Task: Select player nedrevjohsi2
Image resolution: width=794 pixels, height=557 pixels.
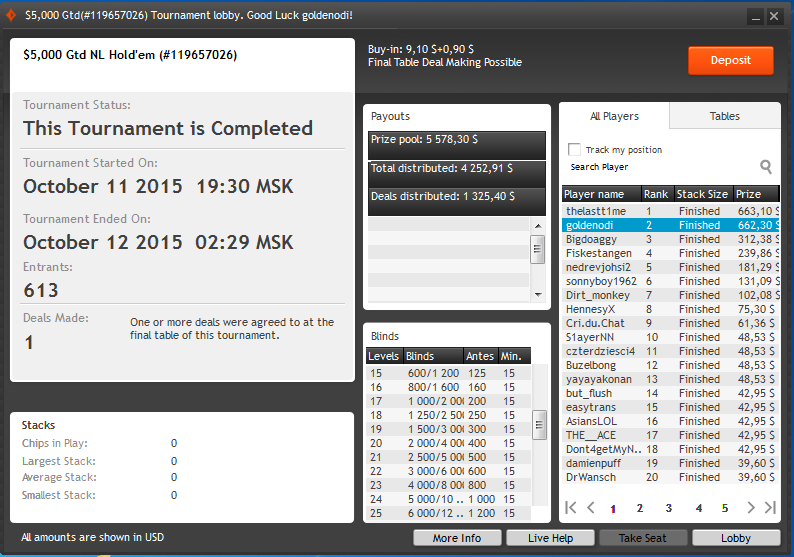Action: point(670,267)
